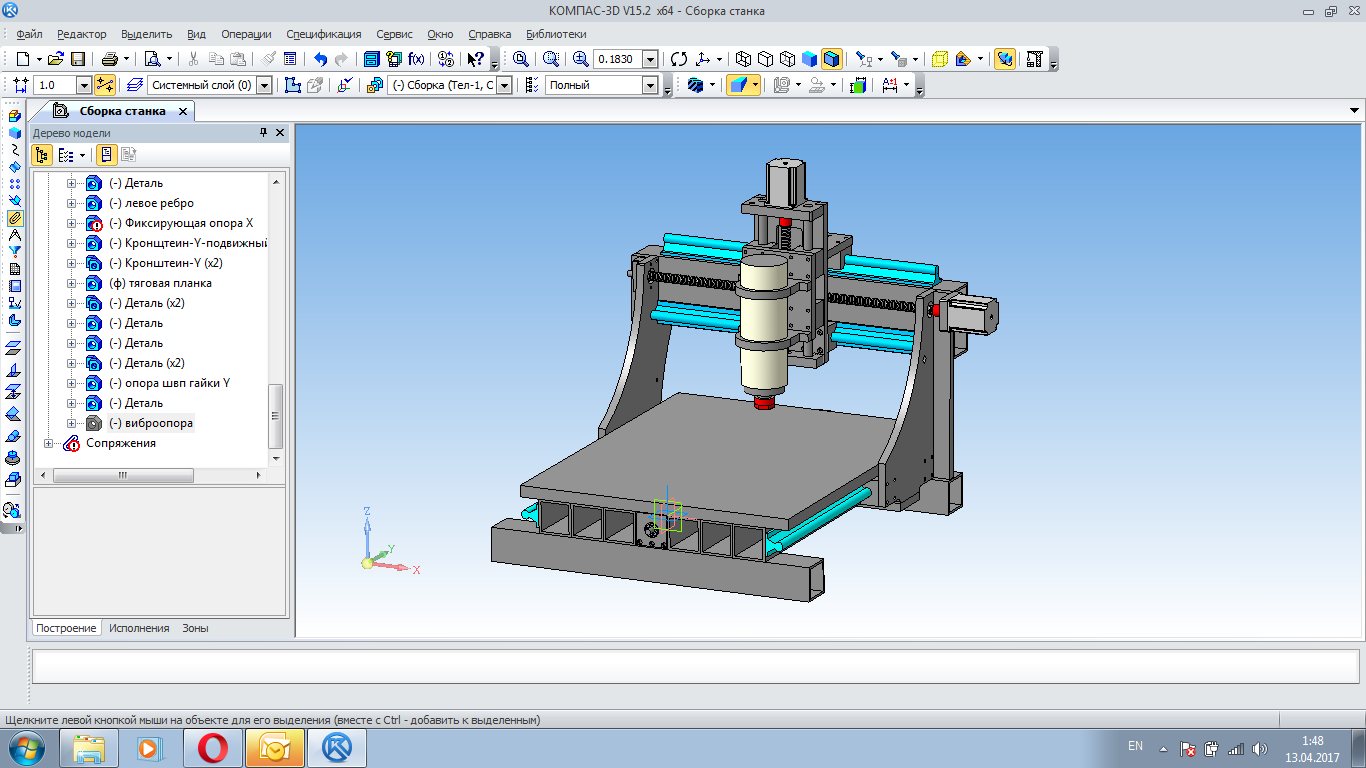Toggle shaded-with-edges display mode

[832, 59]
